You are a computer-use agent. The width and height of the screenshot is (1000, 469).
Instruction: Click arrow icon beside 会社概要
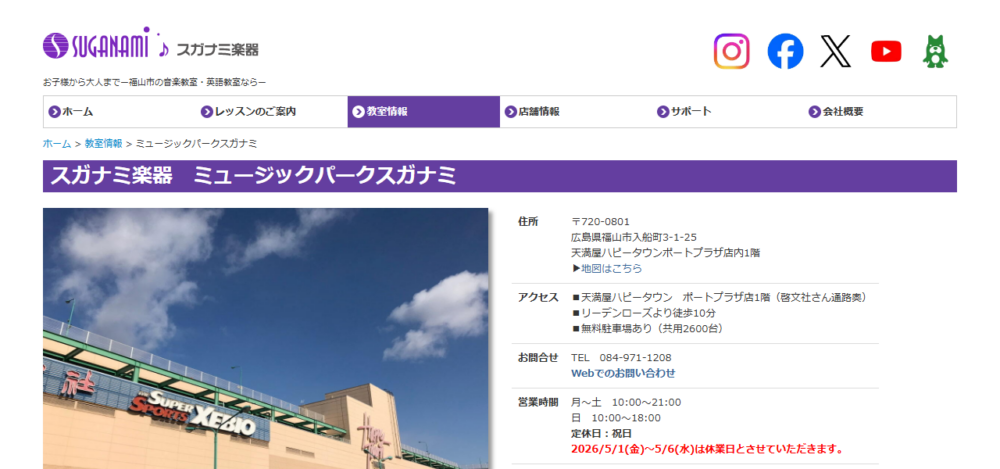coord(814,112)
